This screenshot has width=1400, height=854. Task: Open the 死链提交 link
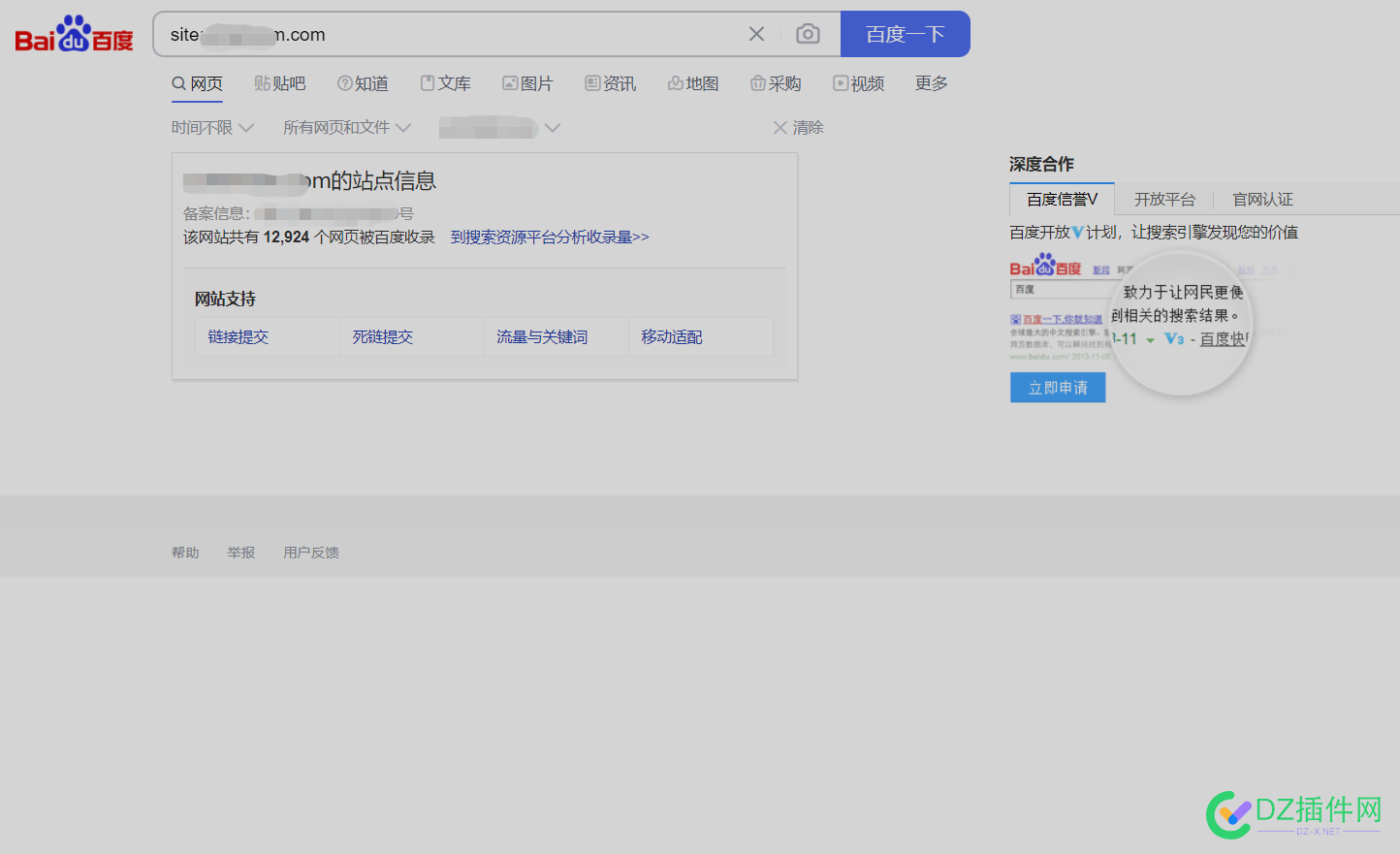click(x=382, y=336)
